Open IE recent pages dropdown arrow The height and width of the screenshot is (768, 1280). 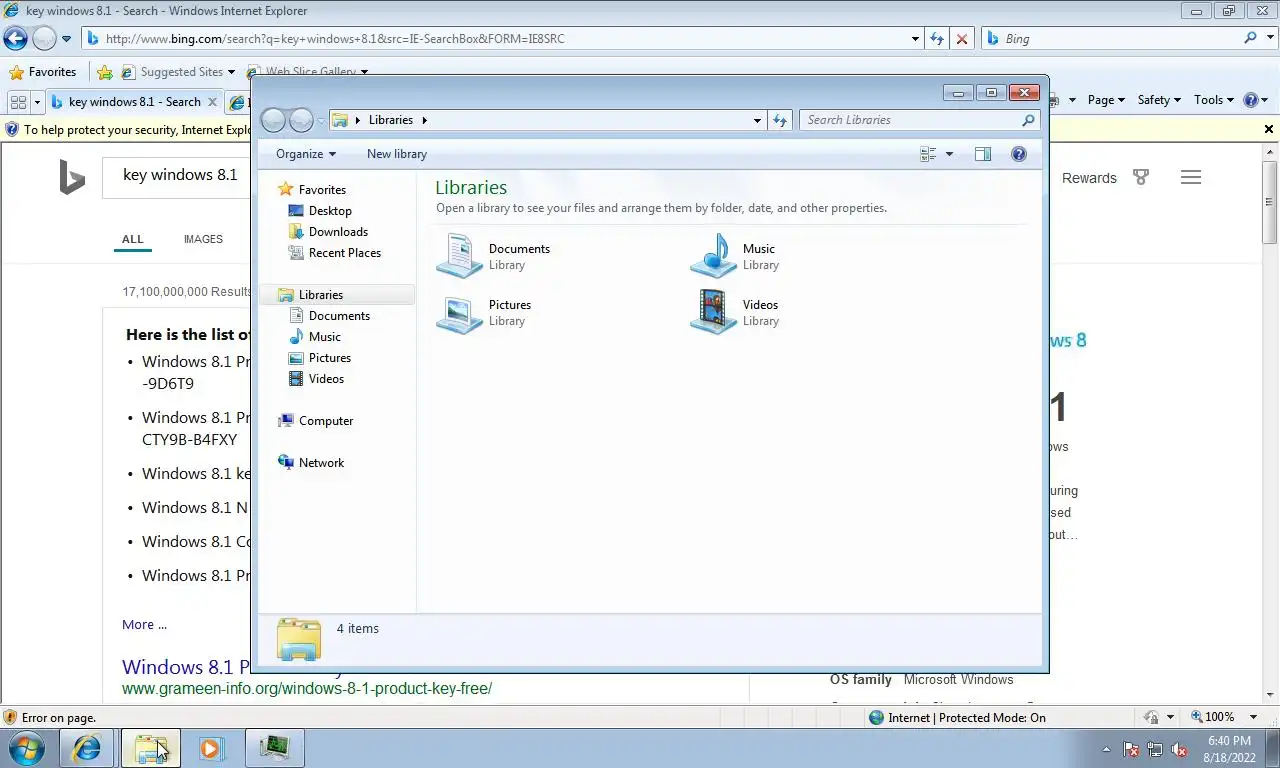click(67, 39)
